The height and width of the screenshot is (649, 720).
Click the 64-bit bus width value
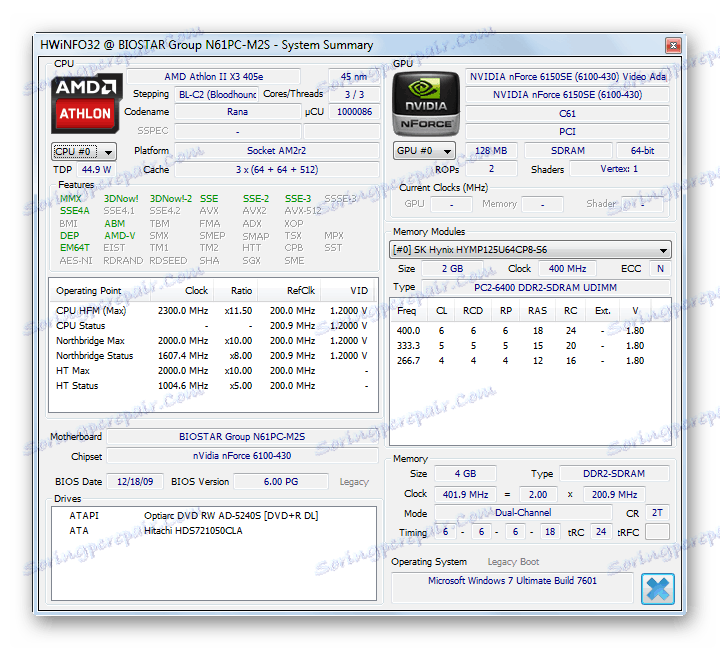click(642, 151)
